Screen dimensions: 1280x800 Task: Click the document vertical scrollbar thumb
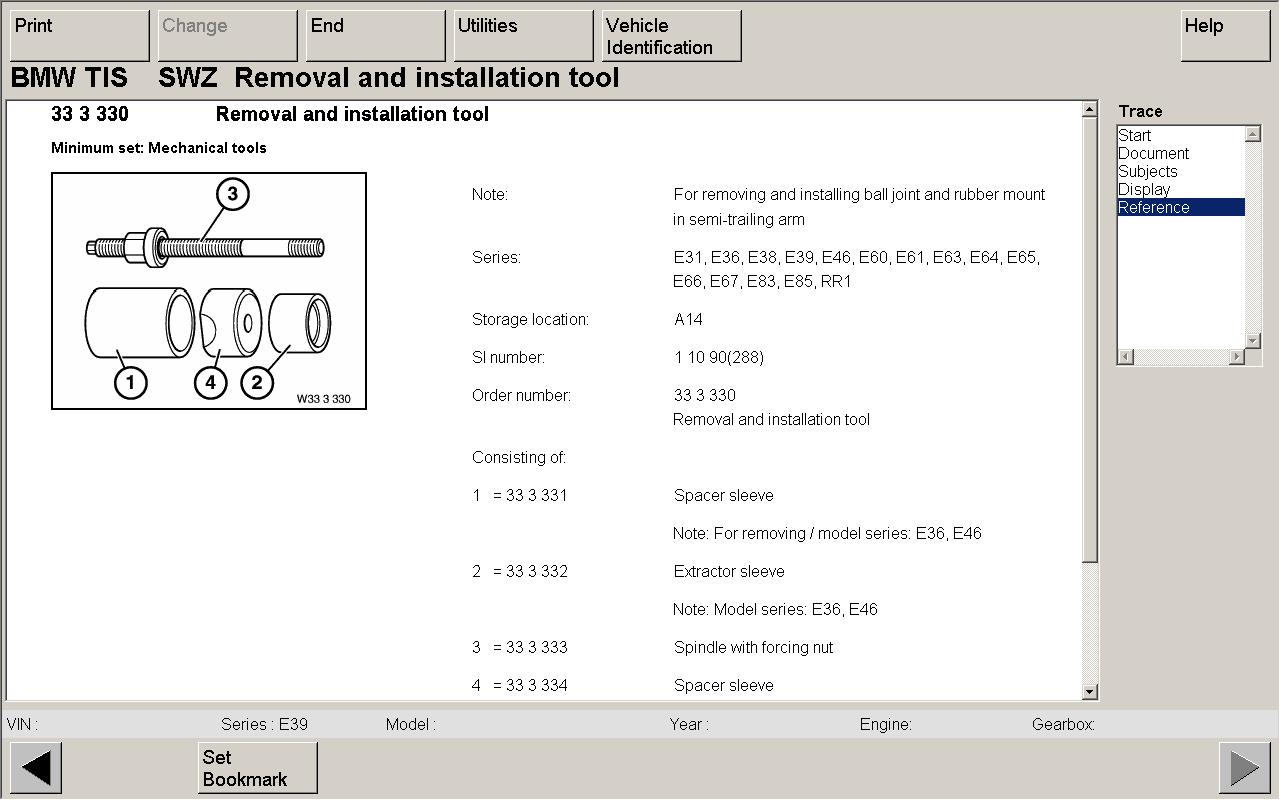(1090, 340)
